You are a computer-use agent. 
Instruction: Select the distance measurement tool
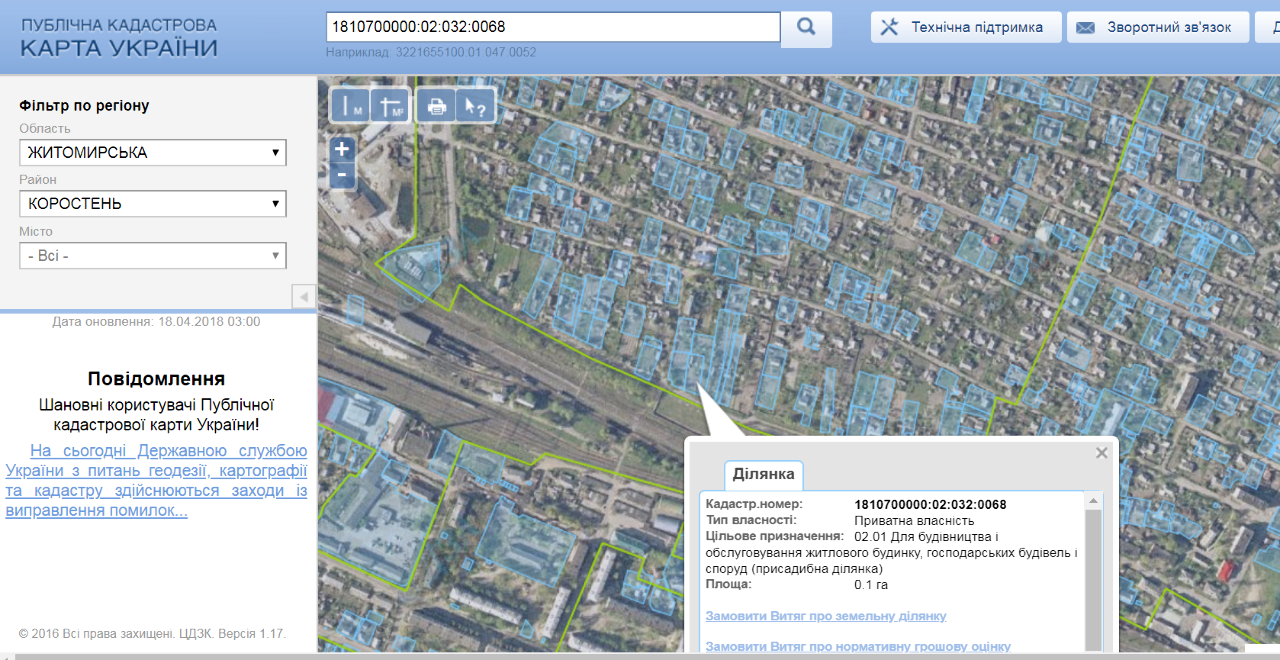pos(350,105)
